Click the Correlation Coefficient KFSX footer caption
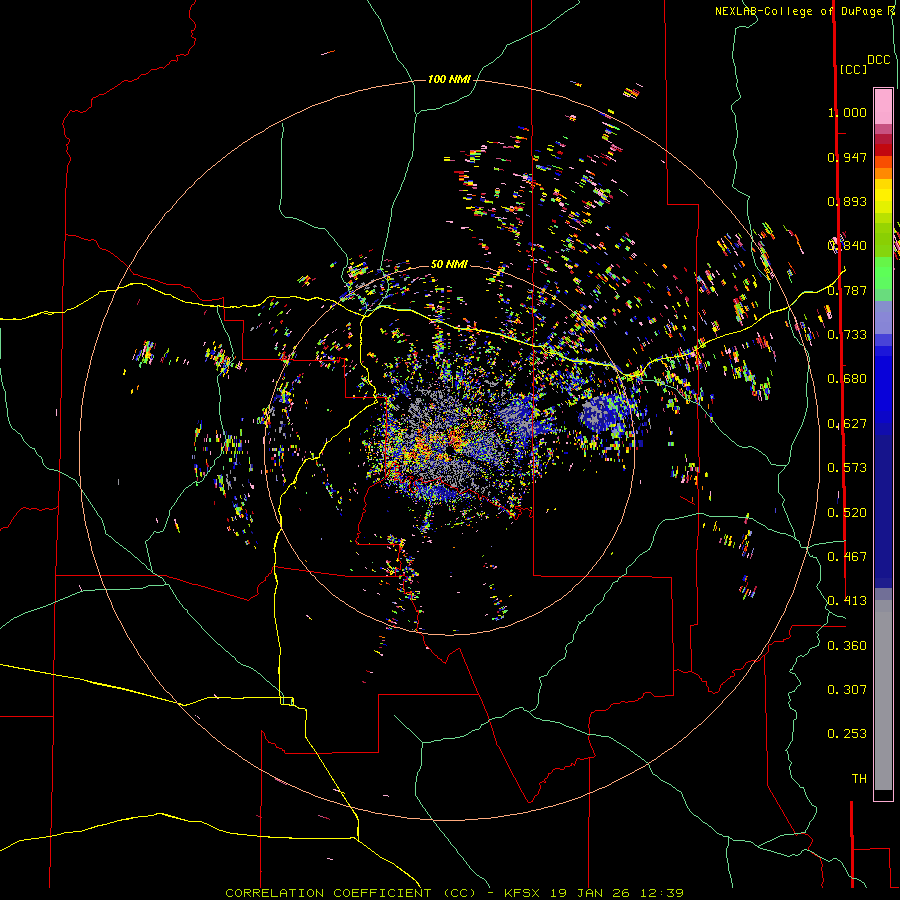This screenshot has height=900, width=900. 455,893
